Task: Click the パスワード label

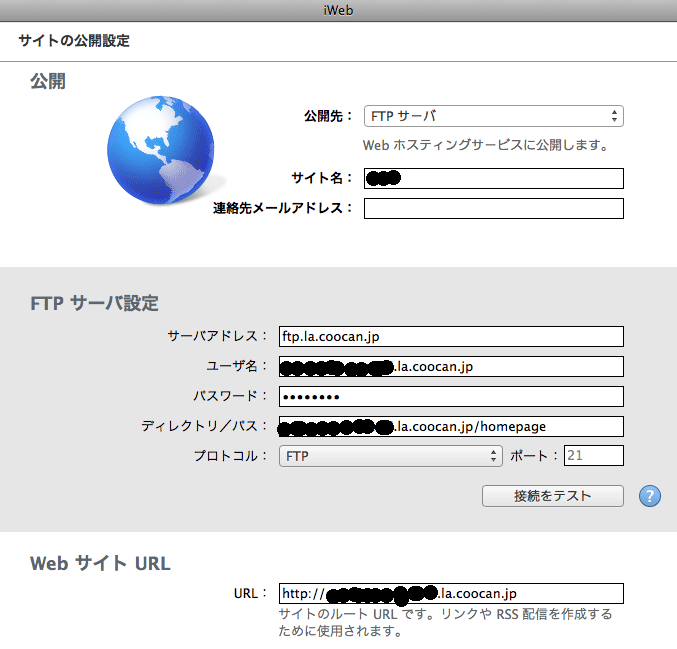Action: [x=230, y=396]
